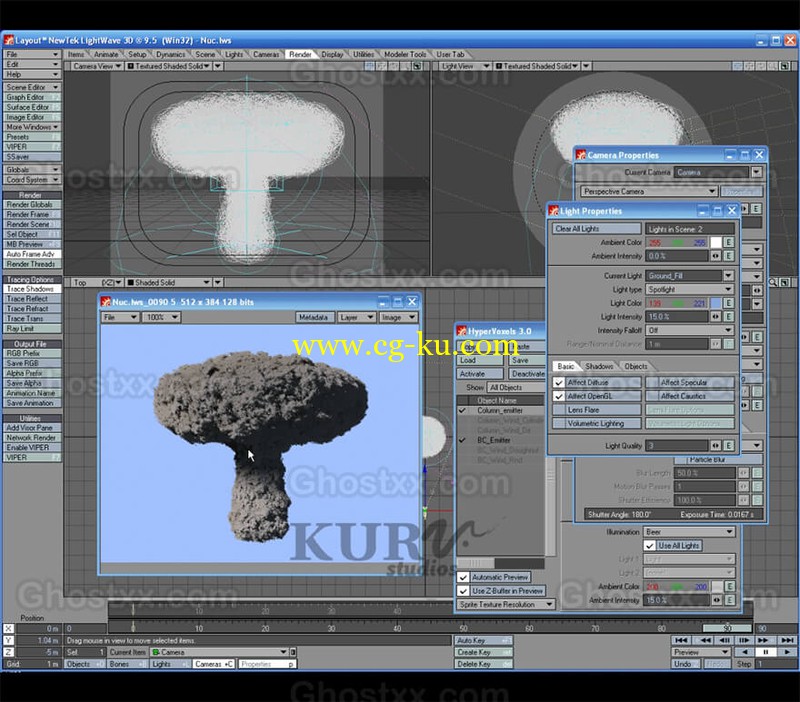Open Light View viewport selector
800x702 pixels.
(463, 66)
